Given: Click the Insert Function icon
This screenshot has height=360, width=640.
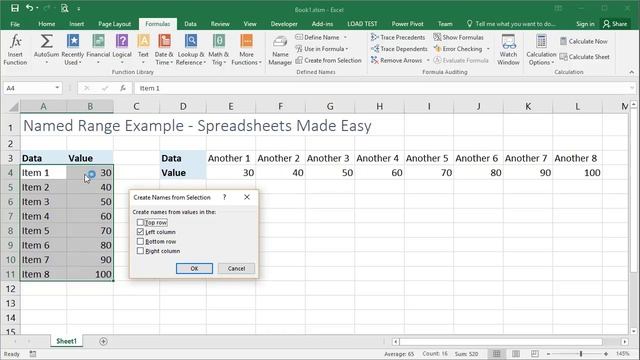Looking at the screenshot, I should [15, 49].
